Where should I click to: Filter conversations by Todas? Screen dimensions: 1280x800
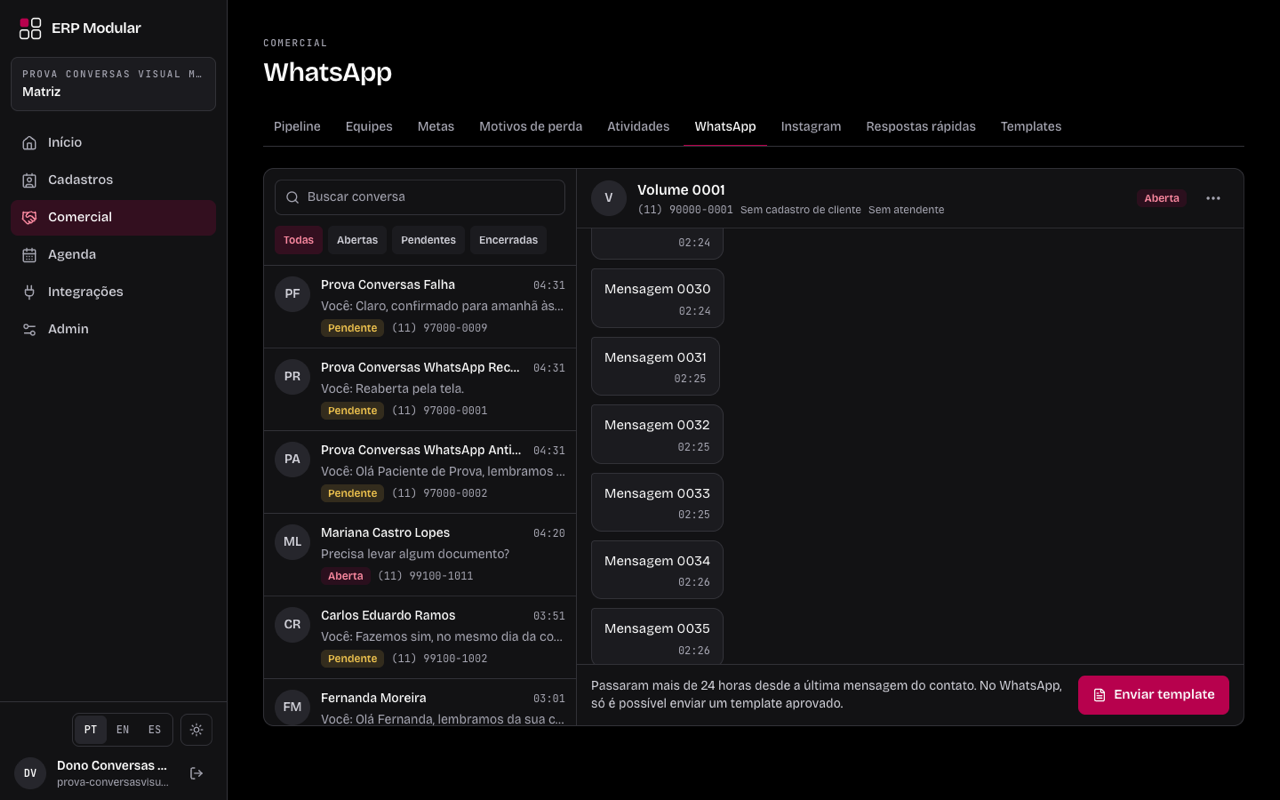click(x=298, y=240)
